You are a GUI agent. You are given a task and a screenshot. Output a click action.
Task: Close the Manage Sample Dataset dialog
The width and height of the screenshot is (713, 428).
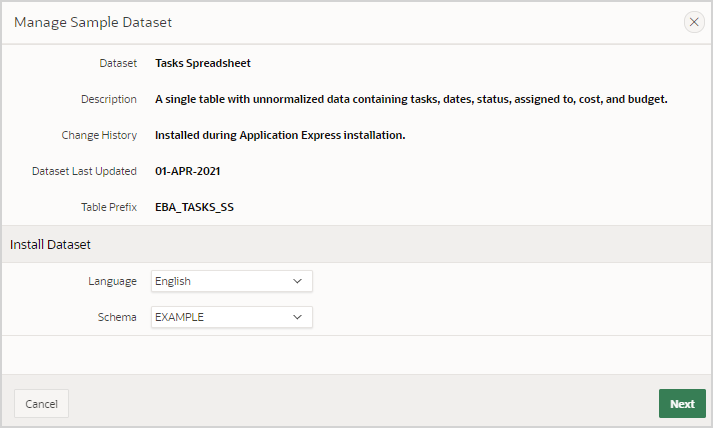[x=694, y=22]
